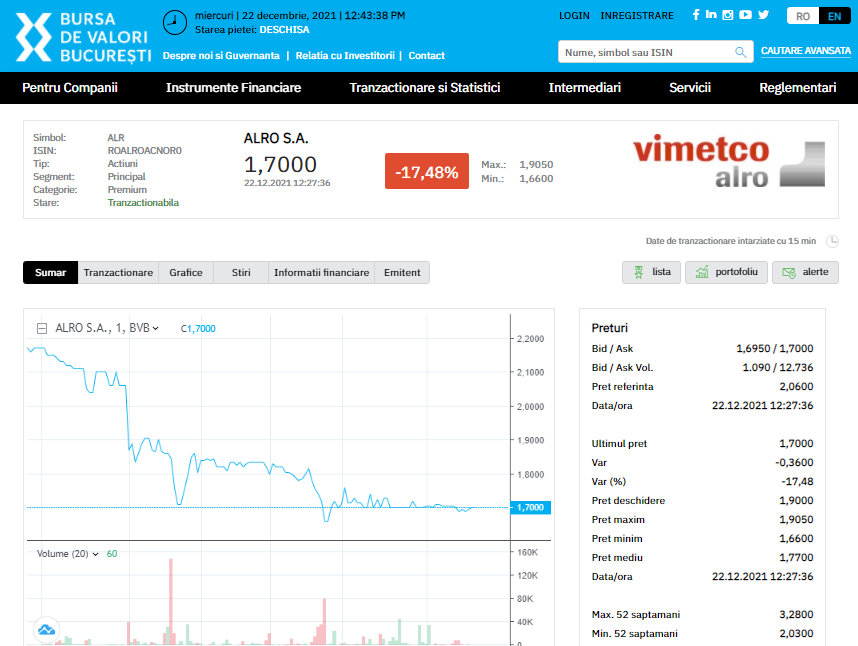The width and height of the screenshot is (858, 646).
Task: Open the Informatii financiare tab
Action: [x=322, y=272]
